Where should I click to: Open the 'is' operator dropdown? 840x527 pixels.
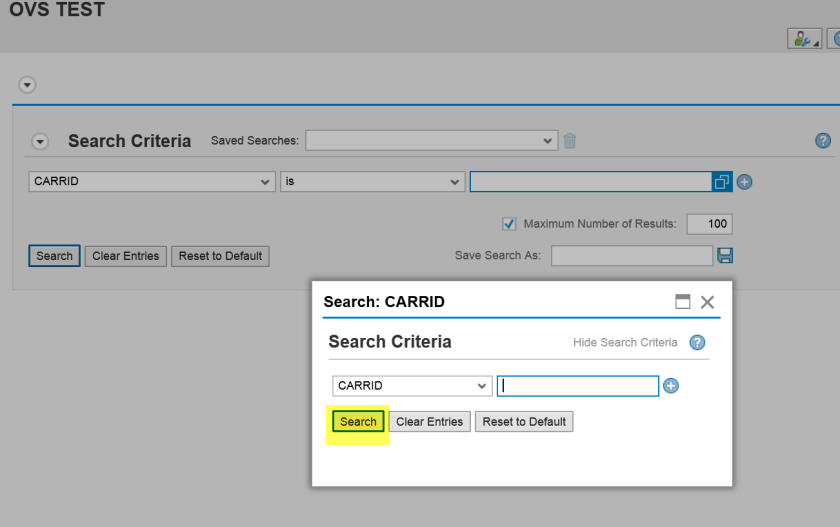tap(372, 182)
